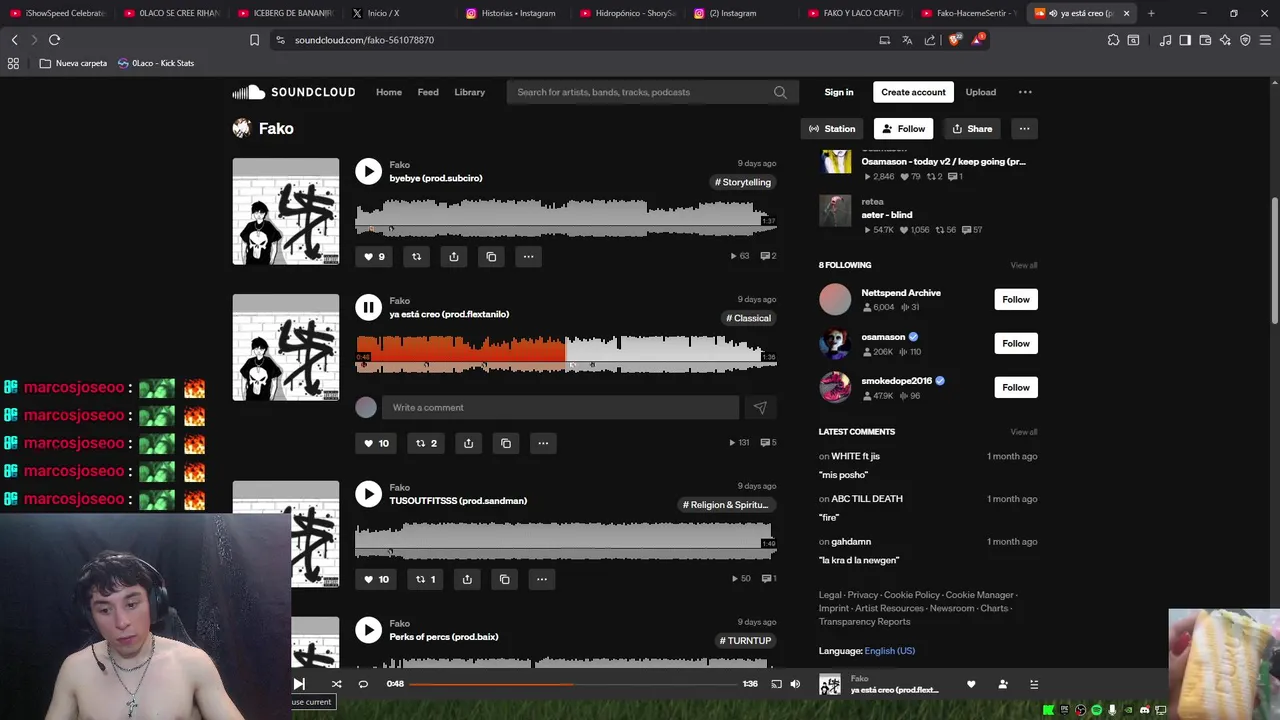This screenshot has height=720, width=1280.
Task: Toggle shuffle in bottom player
Action: [336, 684]
